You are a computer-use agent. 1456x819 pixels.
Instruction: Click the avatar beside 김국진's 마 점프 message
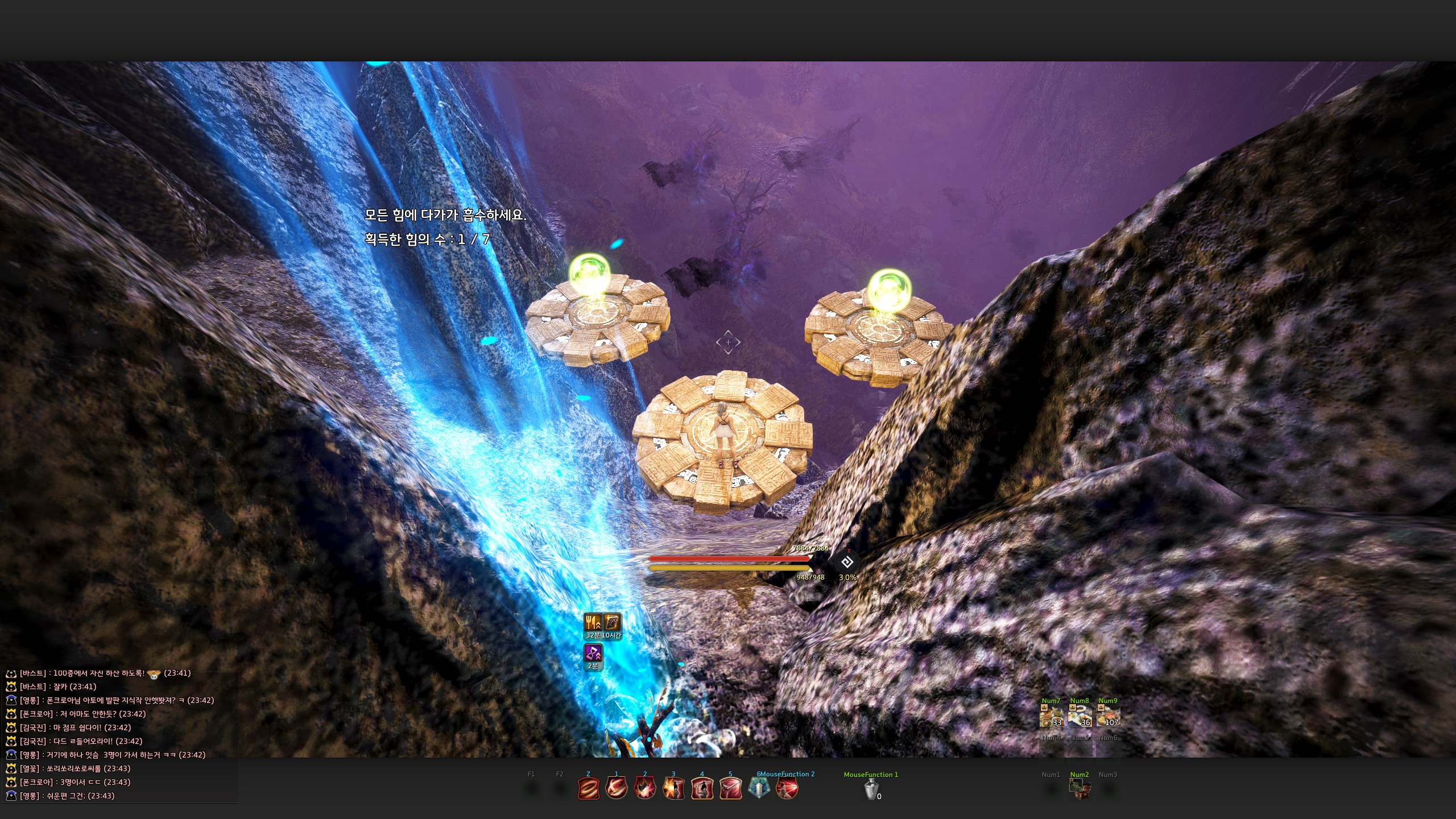11,728
